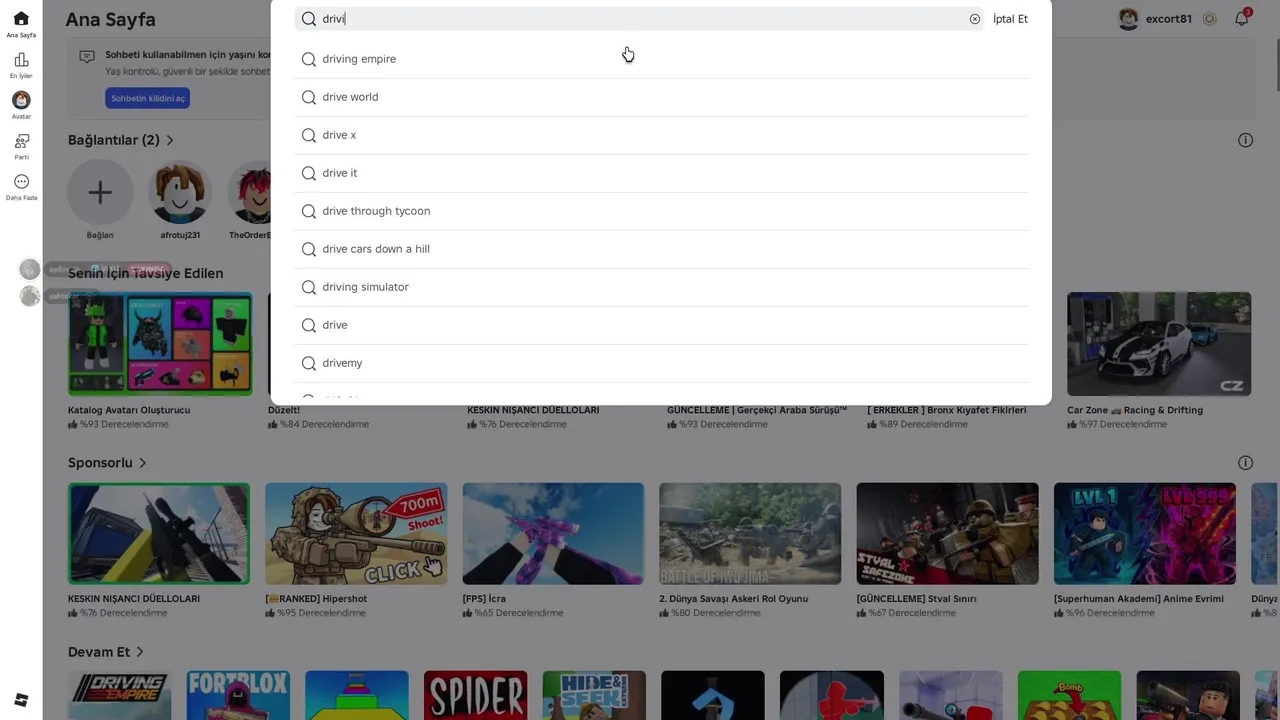Open the Fortblox game in Devam Et

(x=238, y=695)
